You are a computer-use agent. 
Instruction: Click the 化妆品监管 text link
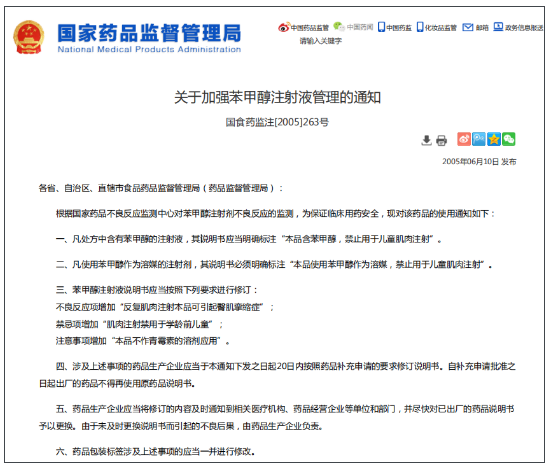pyautogui.click(x=441, y=28)
